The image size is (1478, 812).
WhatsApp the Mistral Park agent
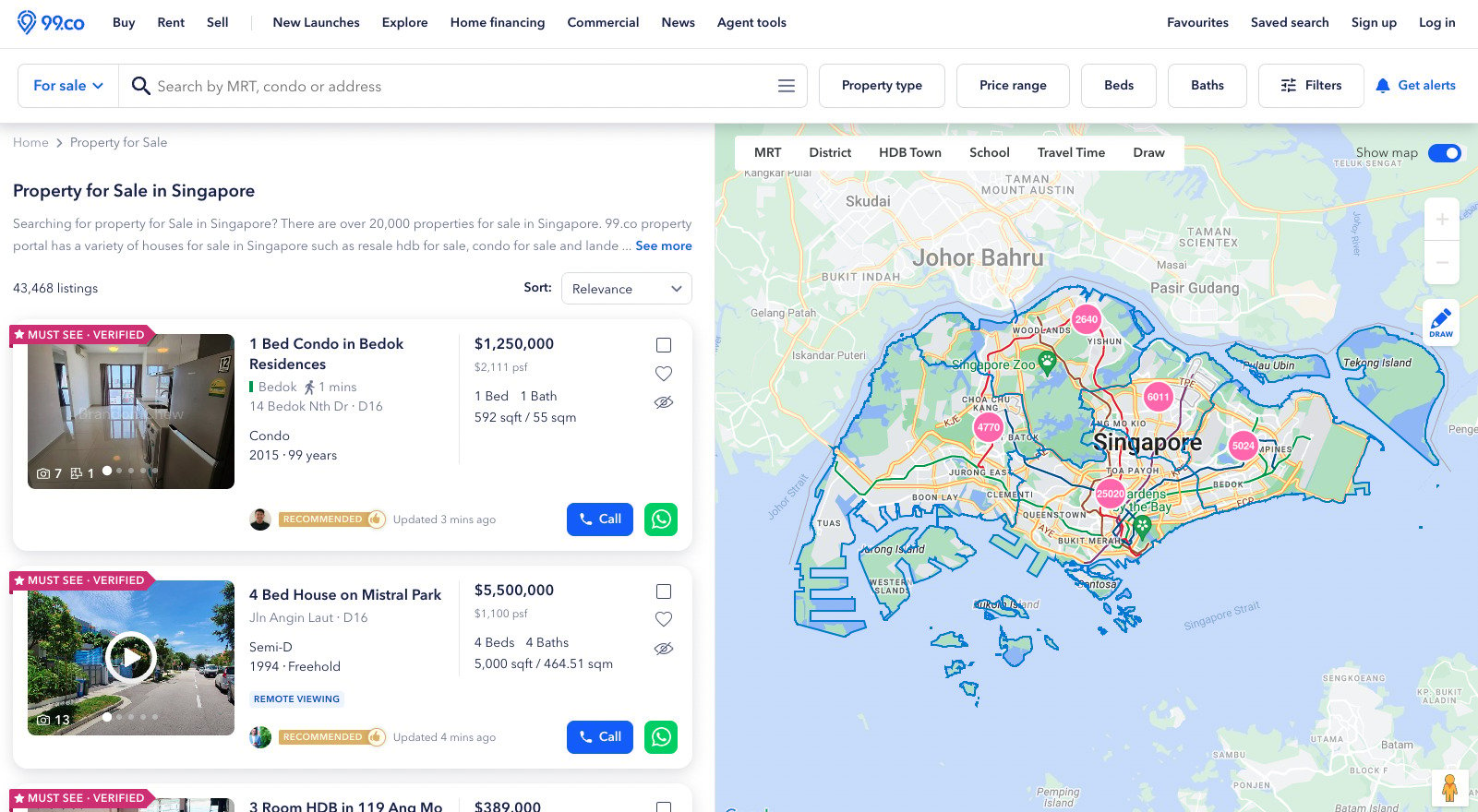pos(661,737)
